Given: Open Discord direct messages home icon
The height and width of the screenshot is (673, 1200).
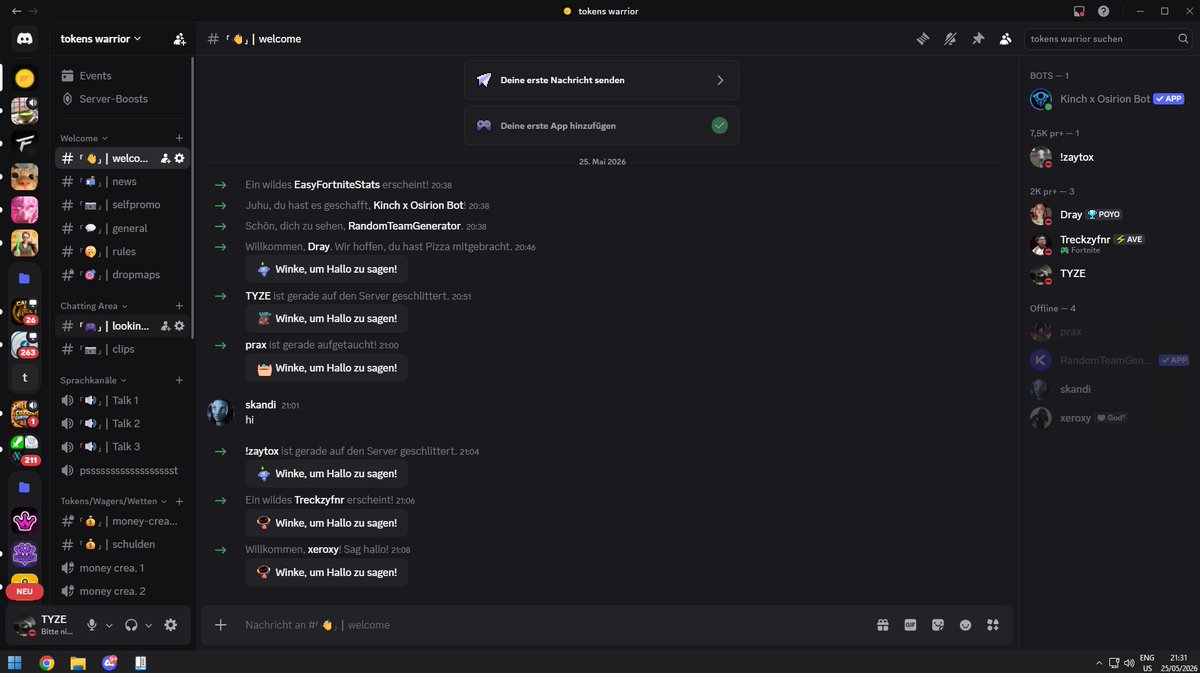Looking at the screenshot, I should (x=24, y=39).
